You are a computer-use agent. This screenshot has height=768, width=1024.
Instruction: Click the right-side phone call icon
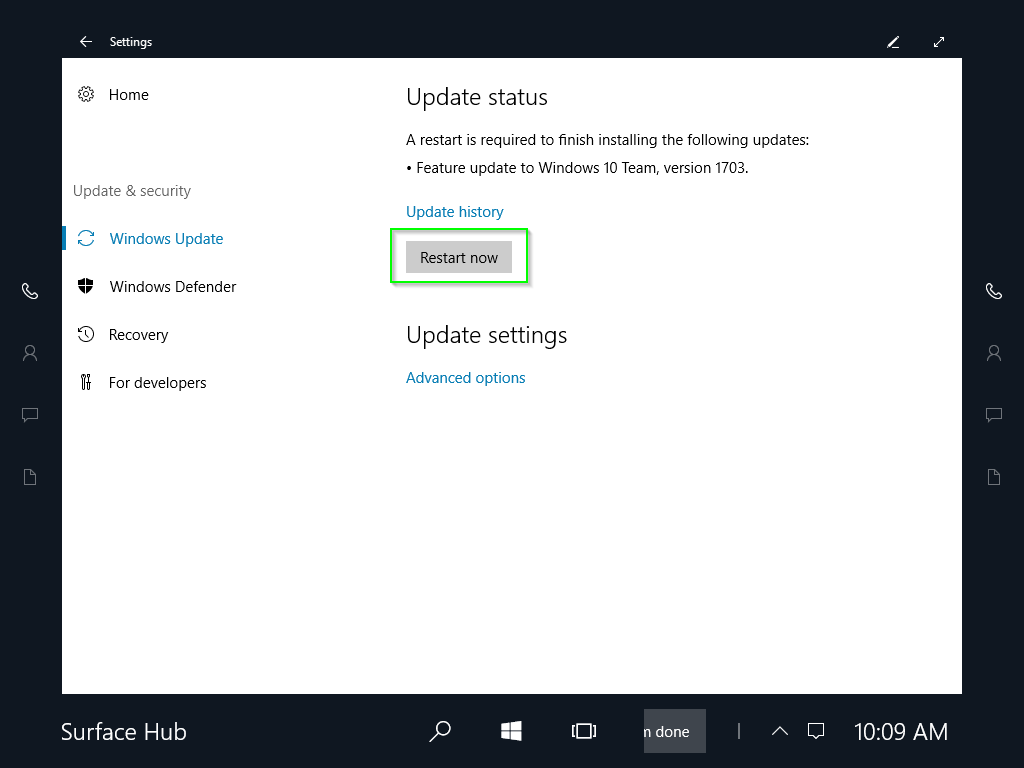pyautogui.click(x=994, y=291)
